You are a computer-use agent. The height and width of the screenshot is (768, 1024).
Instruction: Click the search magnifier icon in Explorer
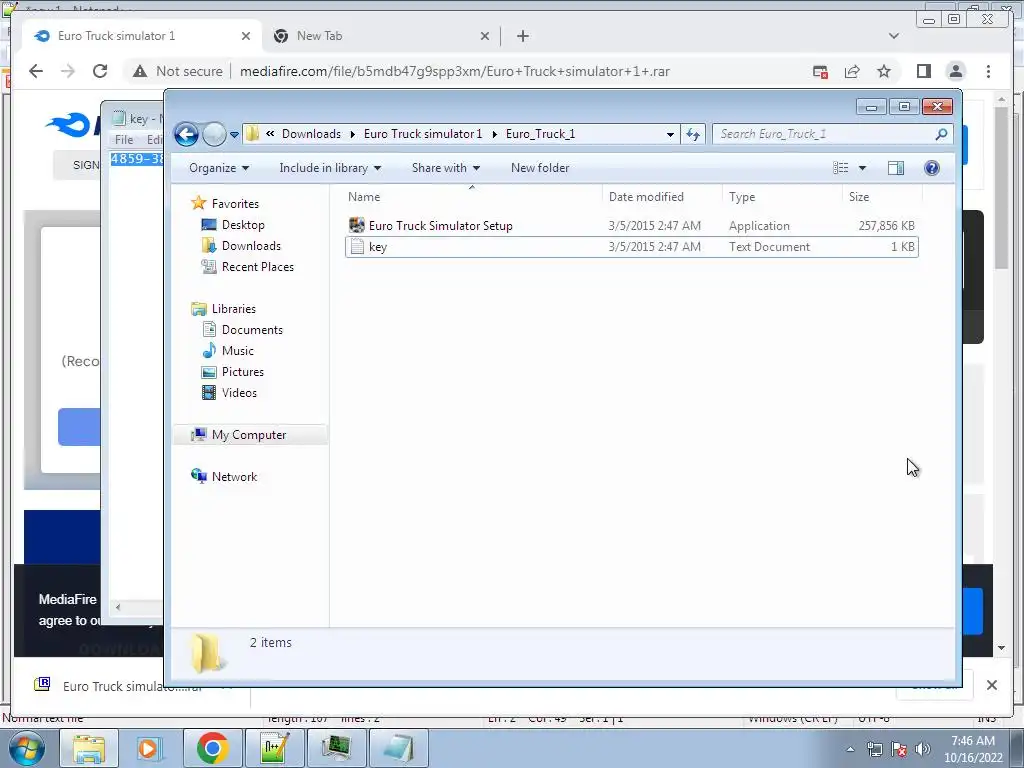click(941, 134)
